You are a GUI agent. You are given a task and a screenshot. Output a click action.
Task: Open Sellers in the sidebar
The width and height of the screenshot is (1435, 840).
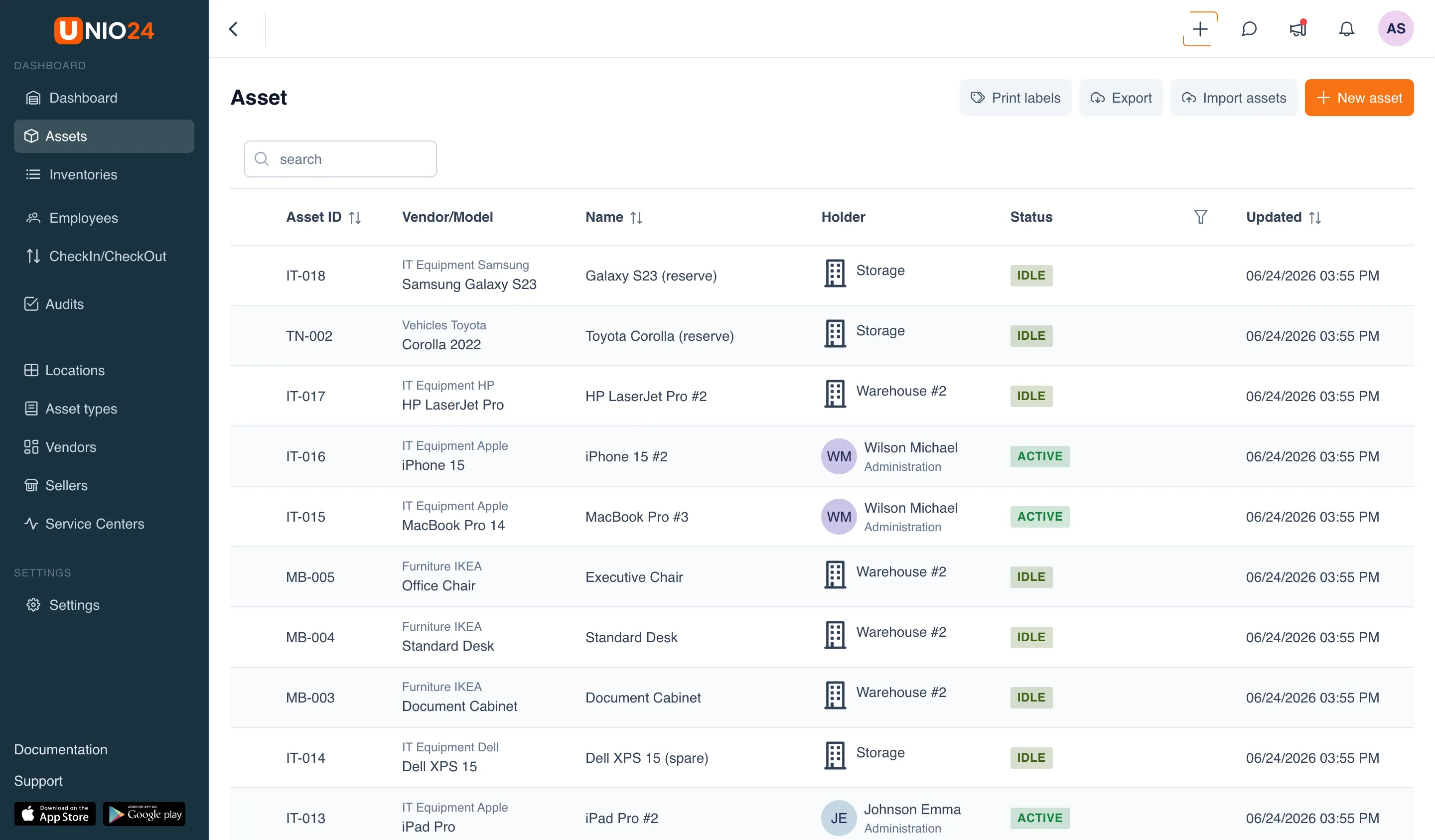point(104,485)
